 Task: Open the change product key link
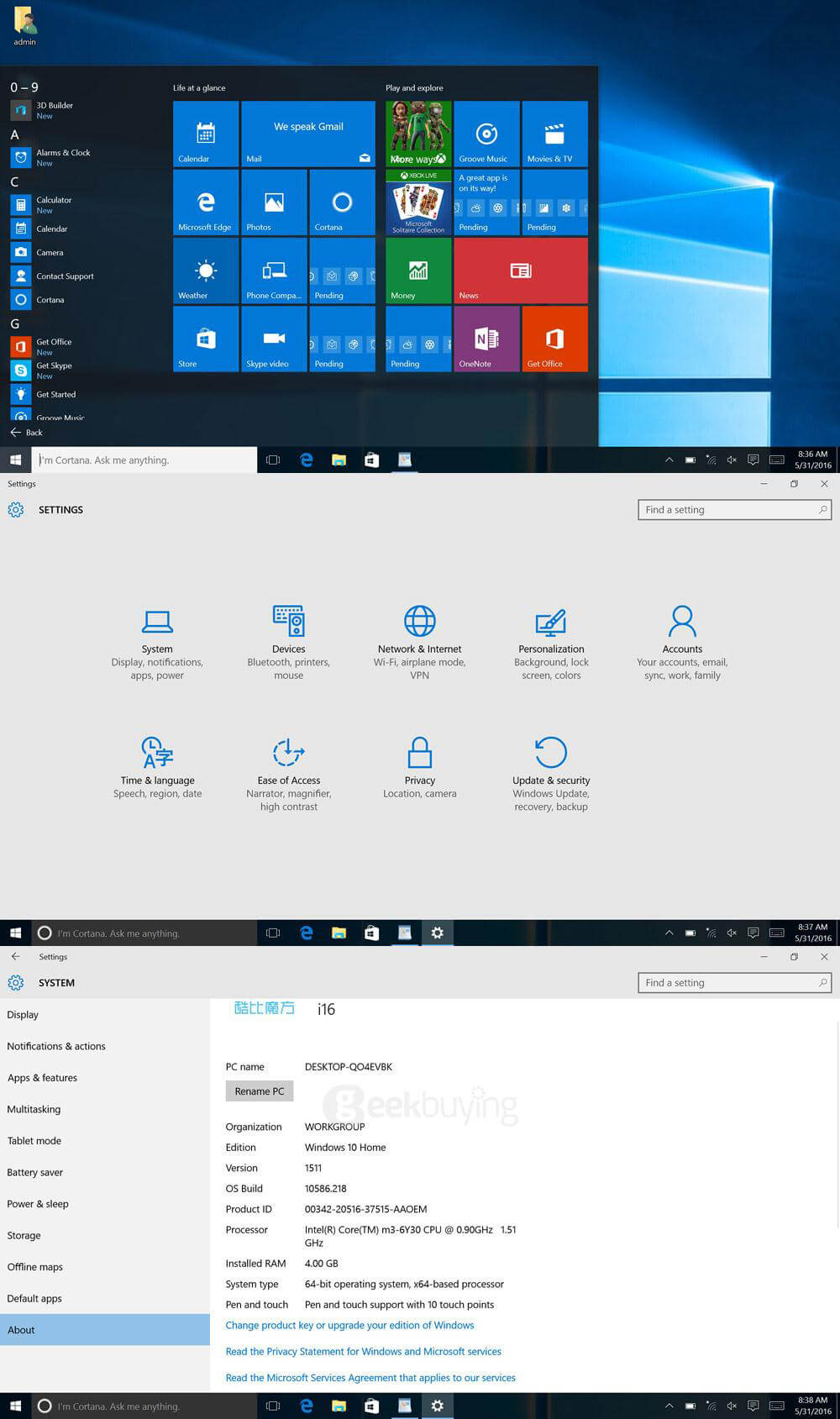click(349, 1326)
